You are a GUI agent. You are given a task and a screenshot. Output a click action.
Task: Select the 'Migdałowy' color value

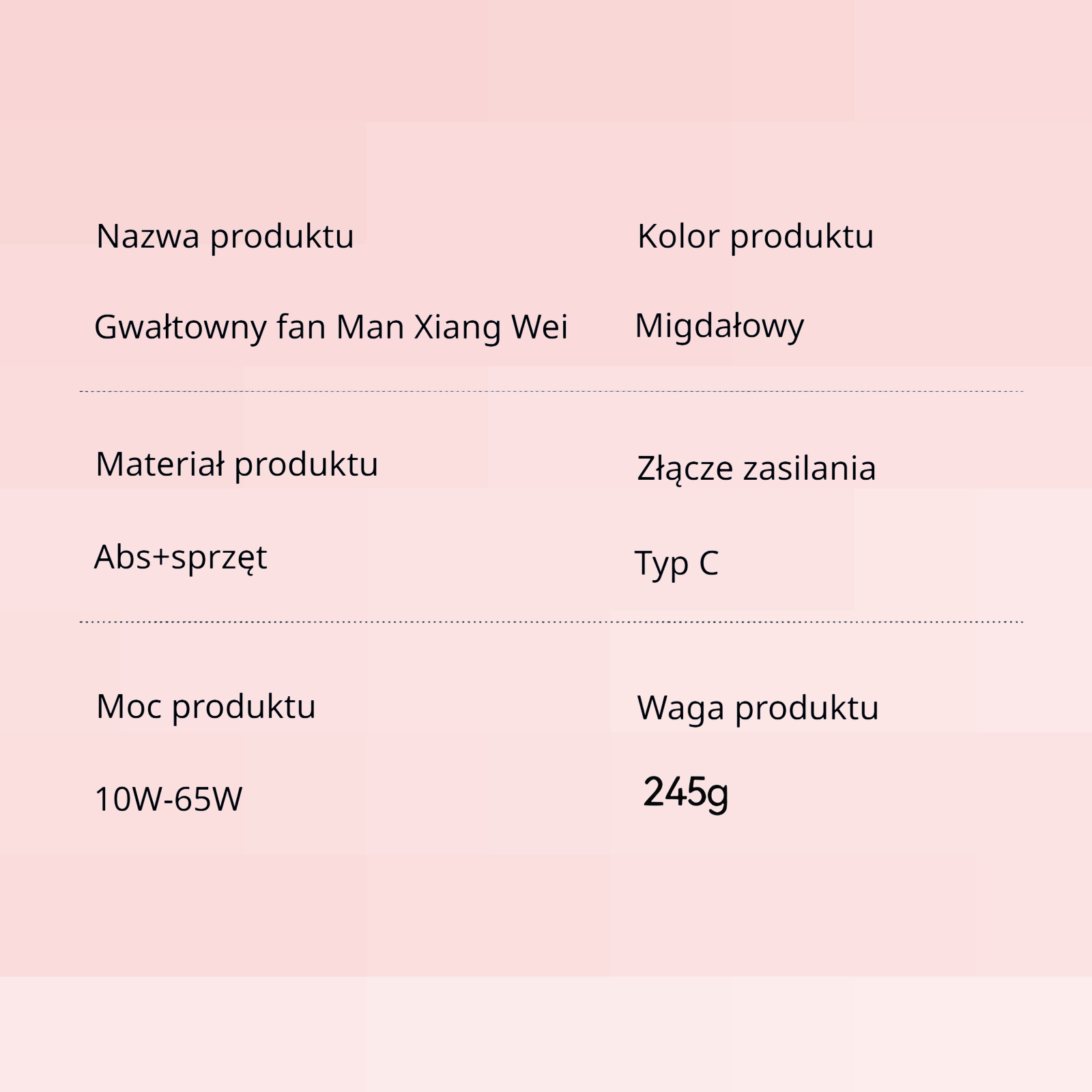(x=719, y=326)
